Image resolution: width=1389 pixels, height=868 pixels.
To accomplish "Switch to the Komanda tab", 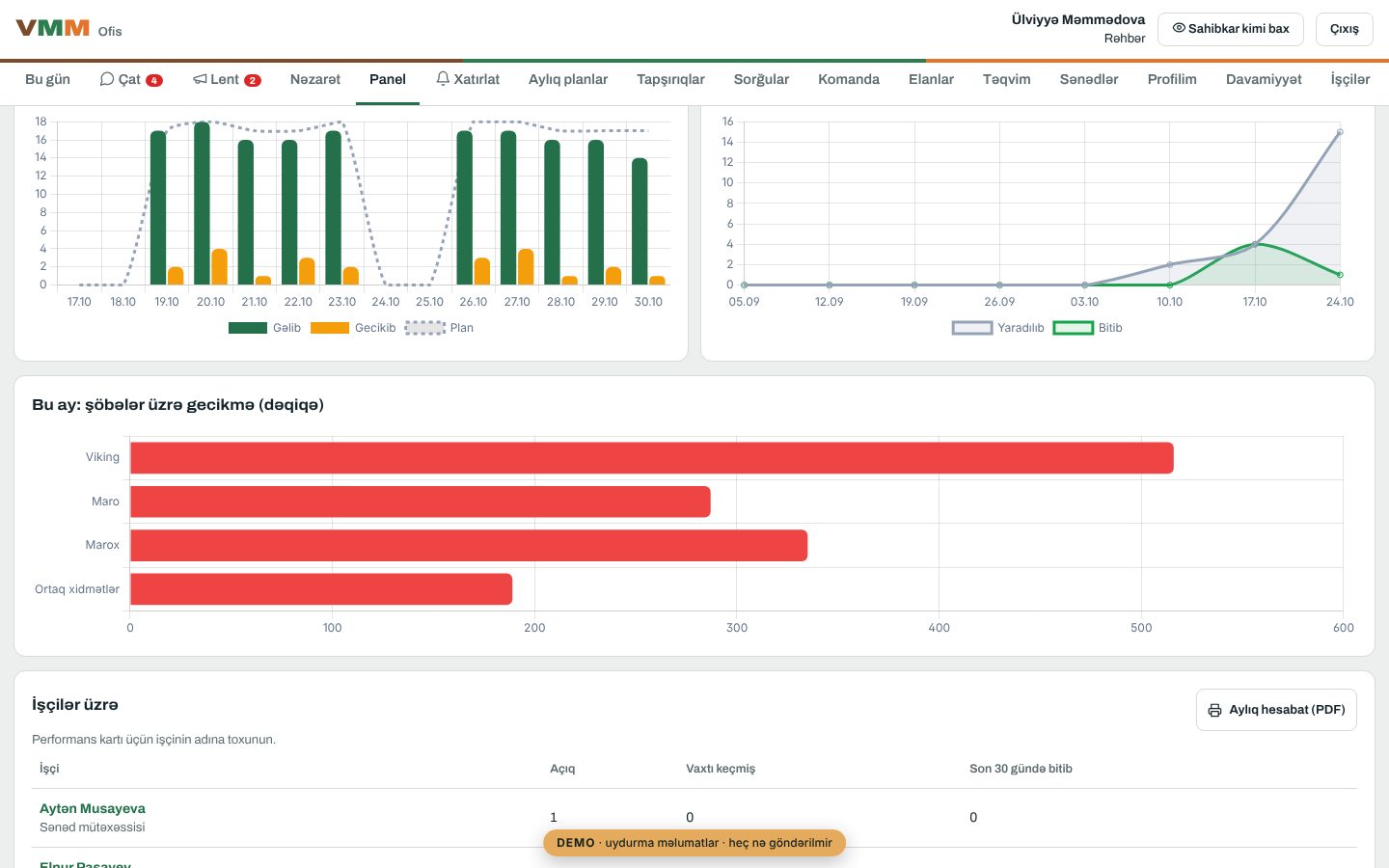I will click(x=849, y=79).
